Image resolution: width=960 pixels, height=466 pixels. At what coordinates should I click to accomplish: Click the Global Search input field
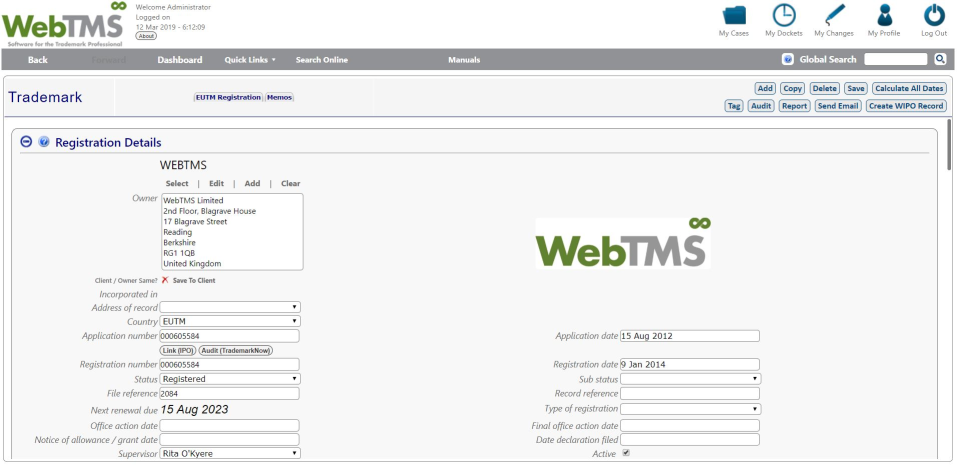[896, 59]
